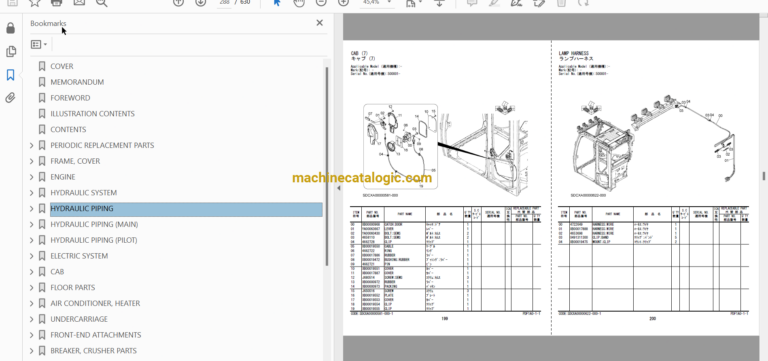Click the find magnifier toolbar icon

pos(101,2)
